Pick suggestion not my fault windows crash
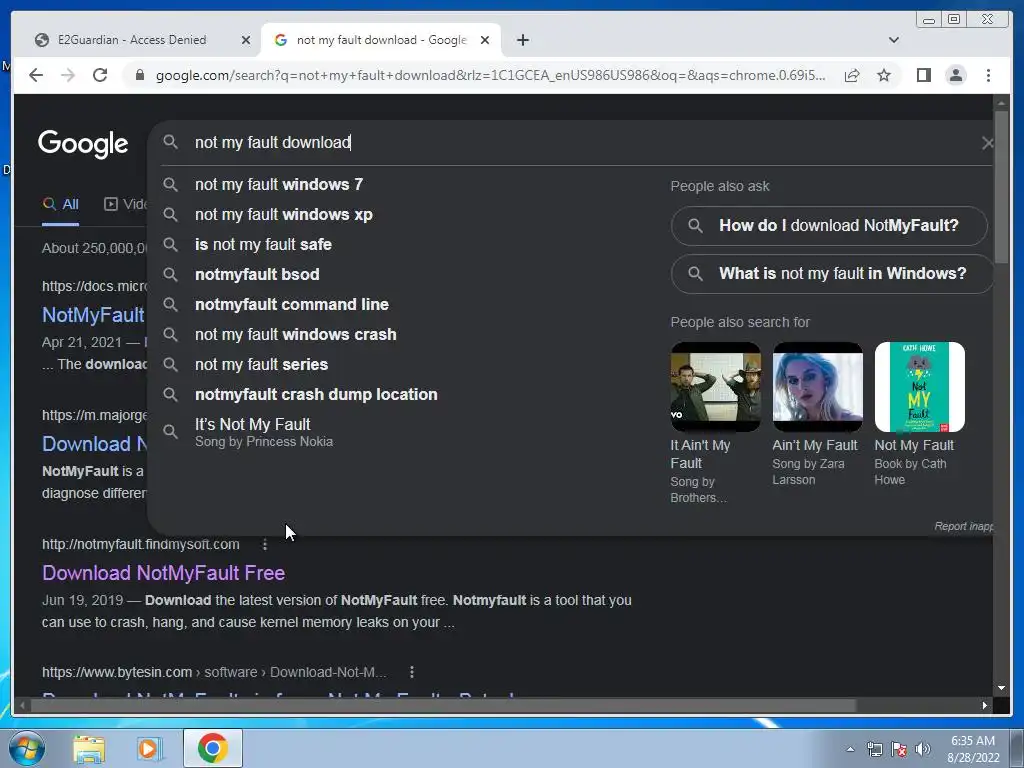Screen dimensions: 1024x768 point(295,334)
